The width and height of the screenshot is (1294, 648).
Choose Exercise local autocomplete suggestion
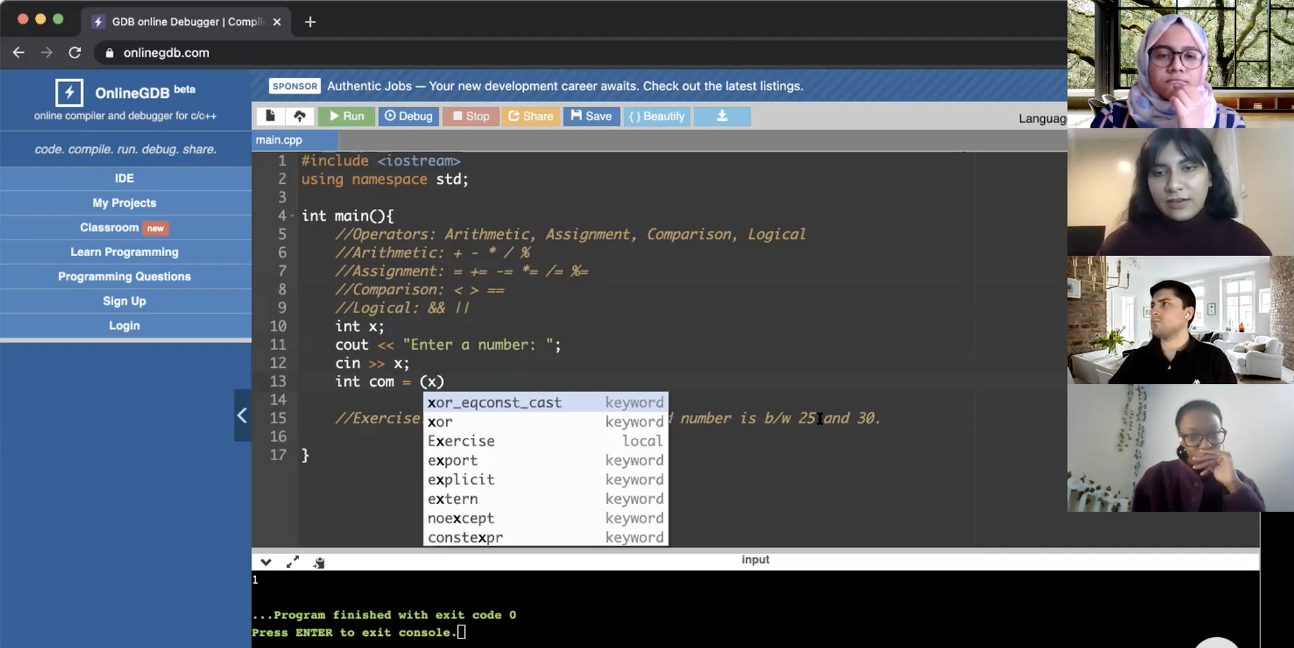(546, 441)
